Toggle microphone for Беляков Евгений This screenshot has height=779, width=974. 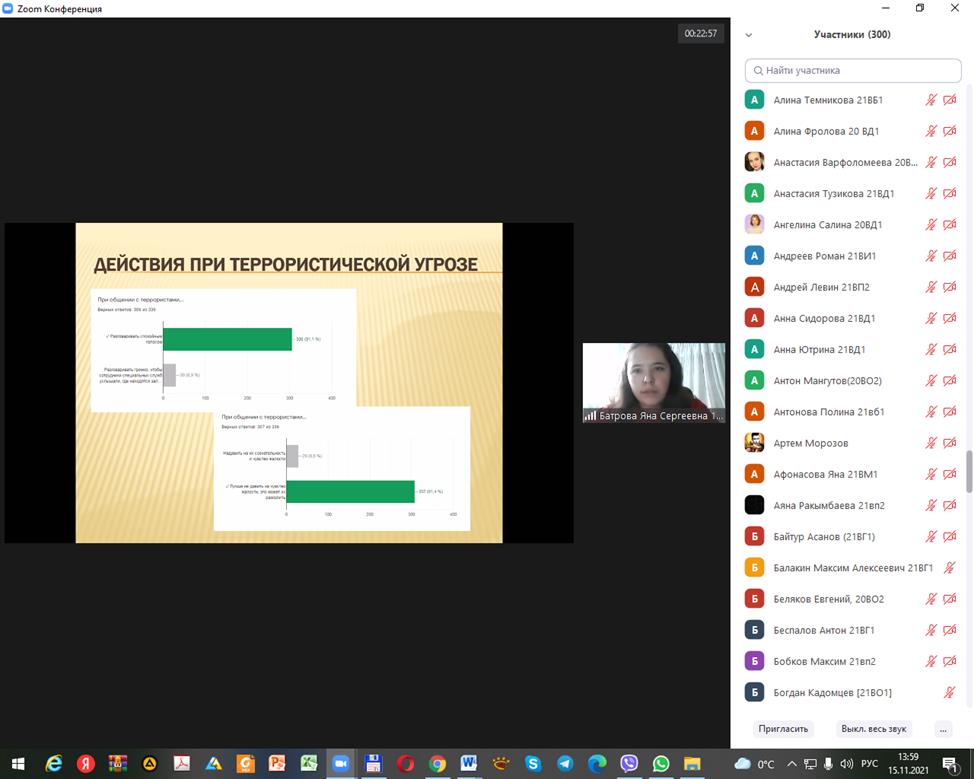click(931, 599)
